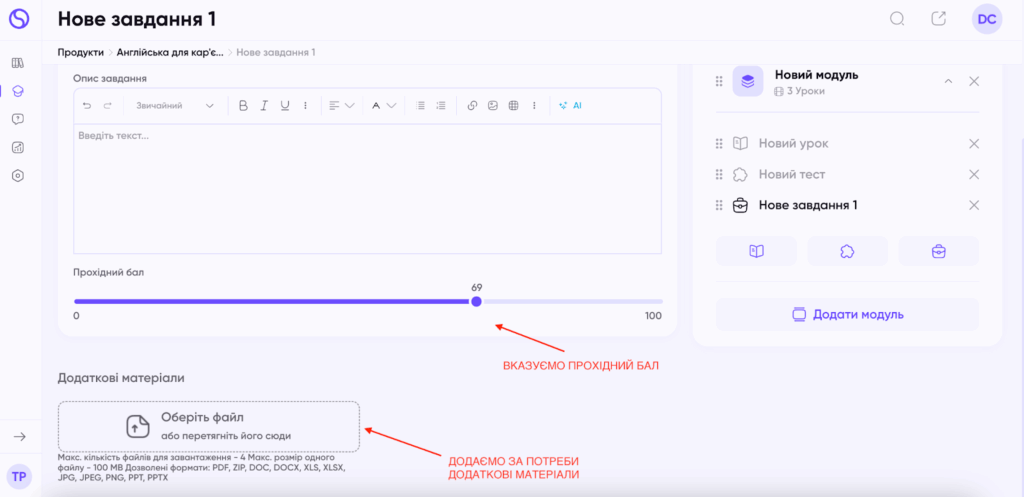Click the slider minimum value 0
The height and width of the screenshot is (497, 1024).
[x=76, y=316]
